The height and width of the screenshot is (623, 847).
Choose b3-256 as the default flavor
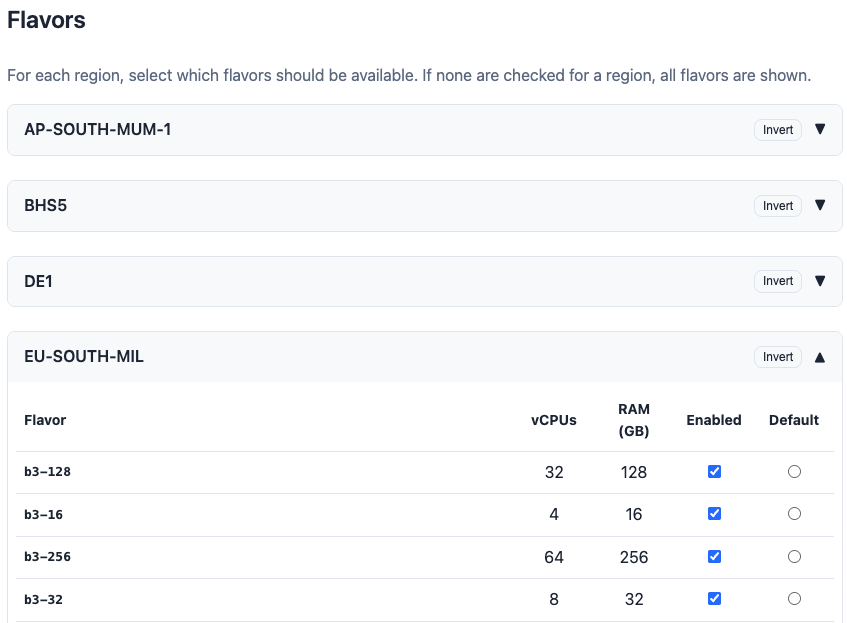pos(794,557)
